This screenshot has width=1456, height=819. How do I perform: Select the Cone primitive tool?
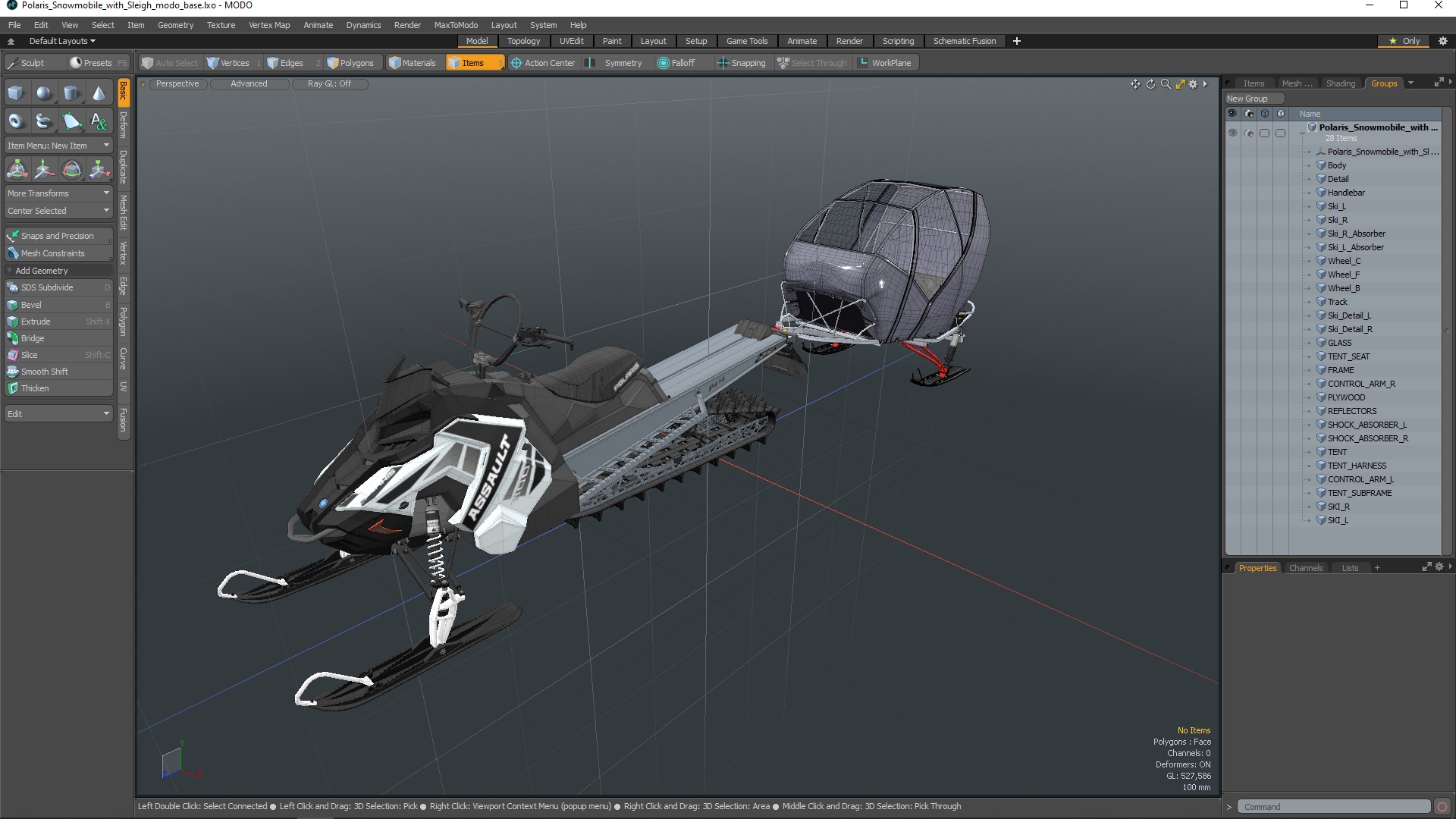click(99, 93)
